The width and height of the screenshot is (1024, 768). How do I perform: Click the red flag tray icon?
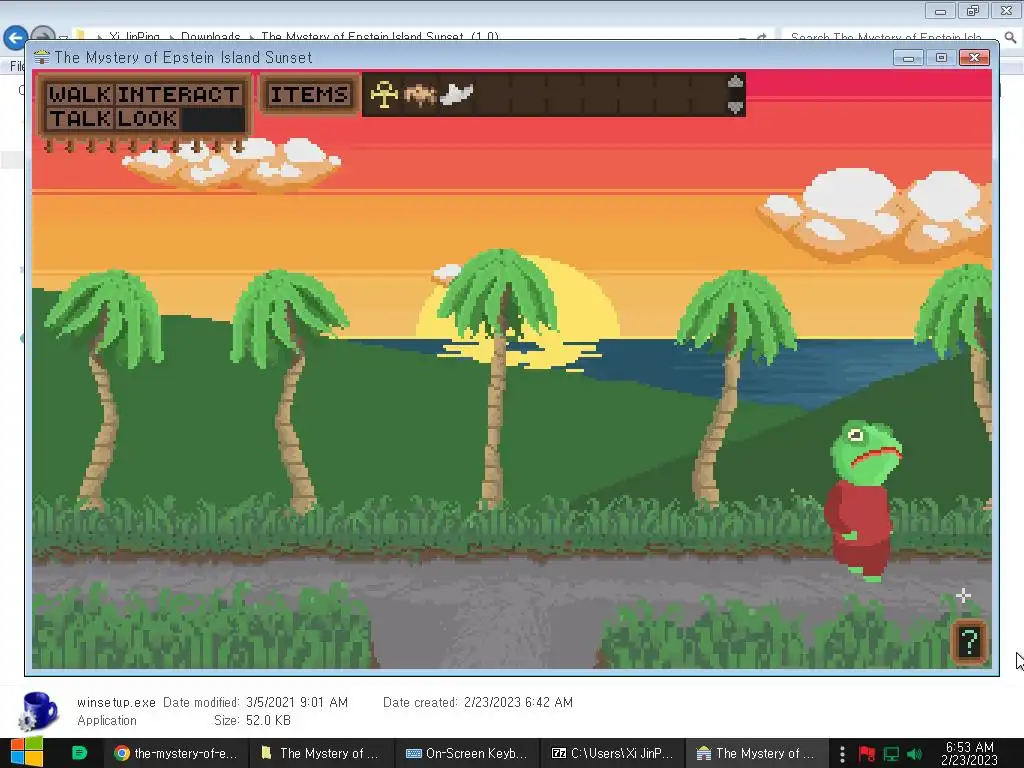pos(867,754)
